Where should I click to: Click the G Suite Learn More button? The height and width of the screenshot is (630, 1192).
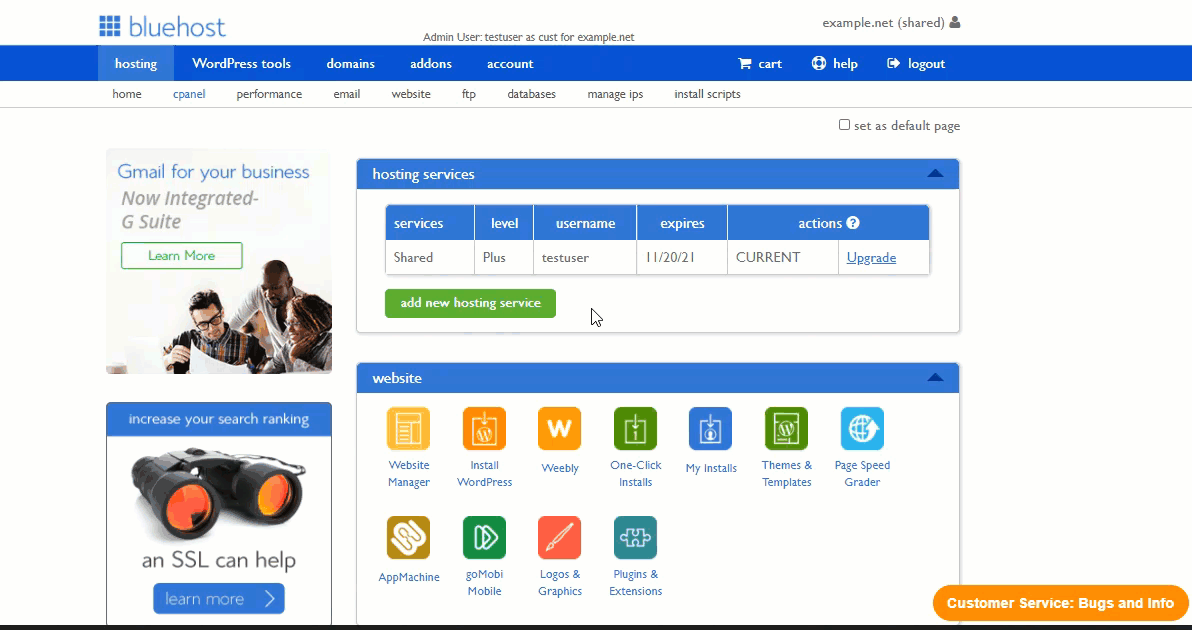(182, 255)
